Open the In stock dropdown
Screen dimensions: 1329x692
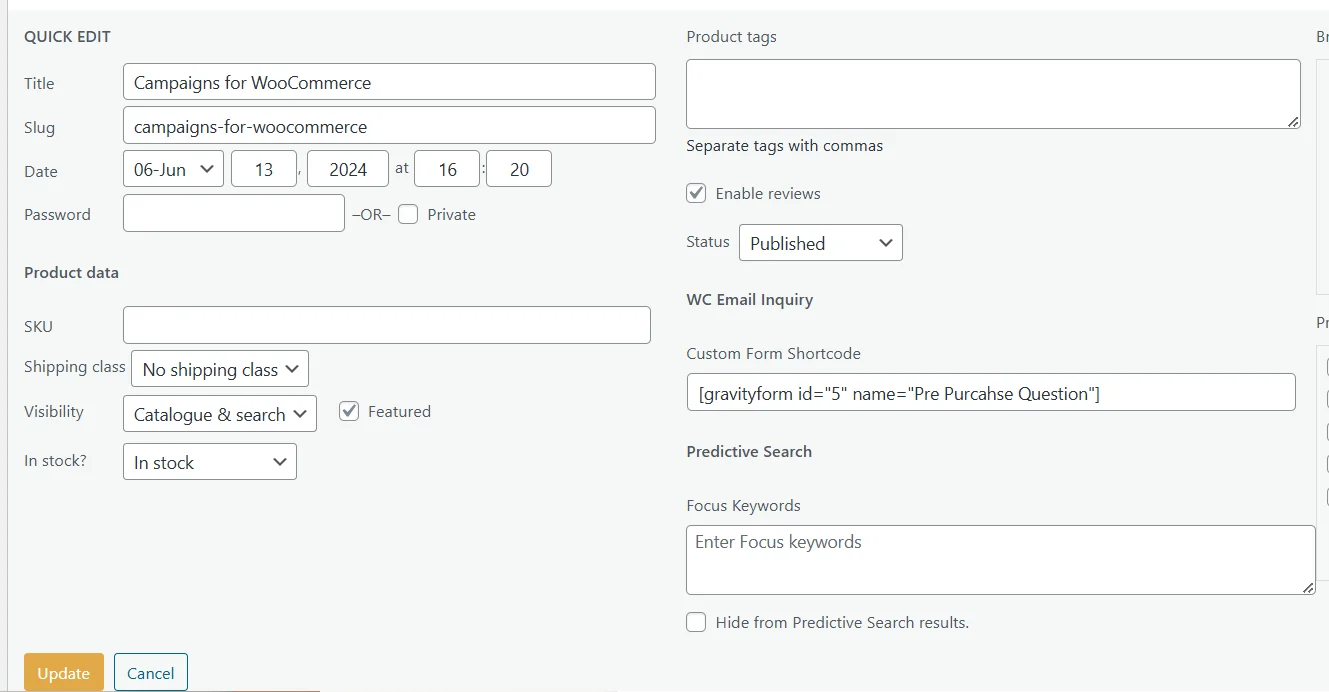[x=210, y=462]
